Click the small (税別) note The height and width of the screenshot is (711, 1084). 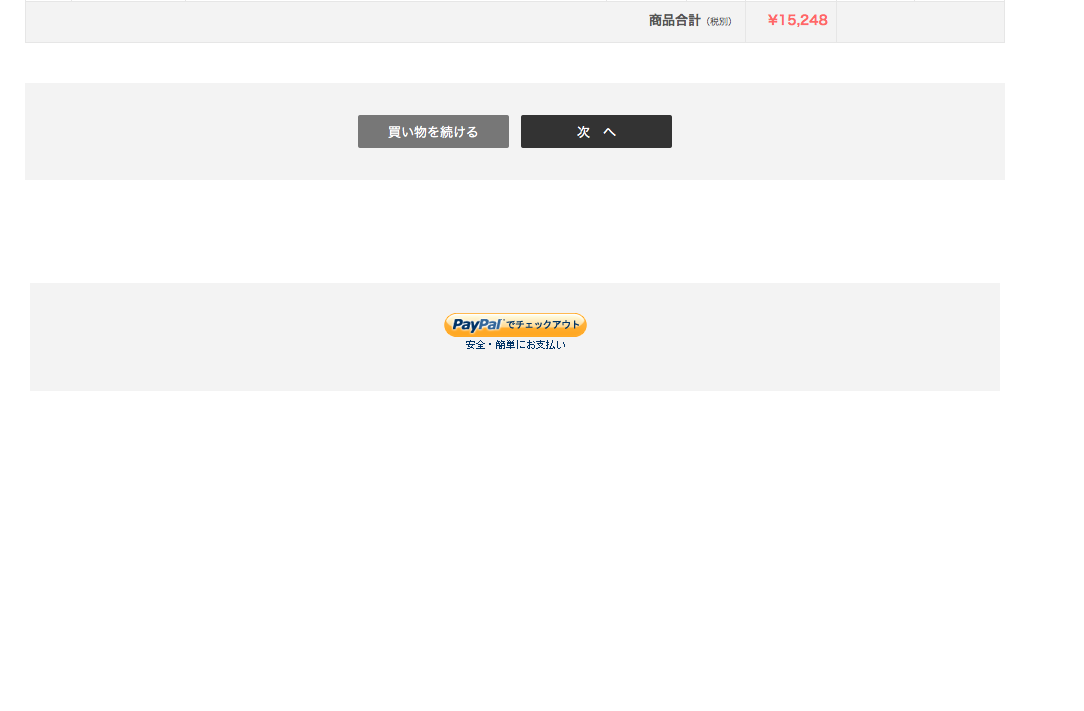coord(719,21)
